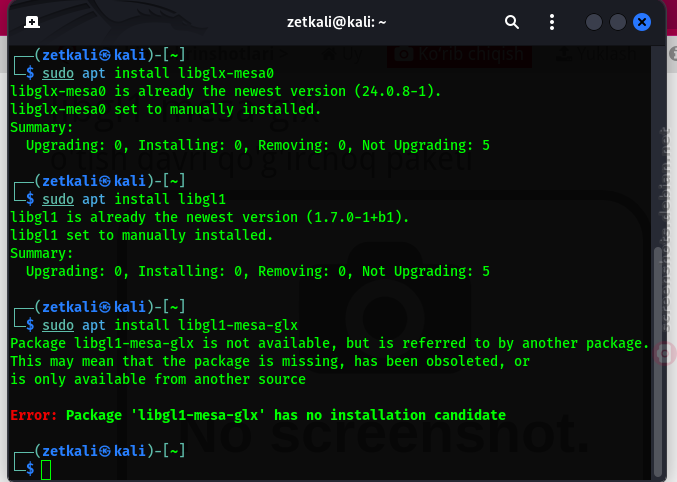Click the terminal vertical scrollbar thumb

click(x=658, y=361)
